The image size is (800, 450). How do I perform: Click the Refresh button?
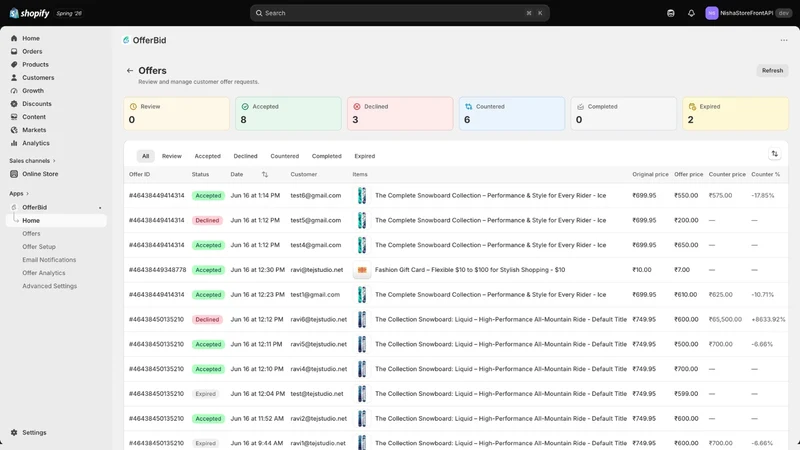tap(772, 71)
